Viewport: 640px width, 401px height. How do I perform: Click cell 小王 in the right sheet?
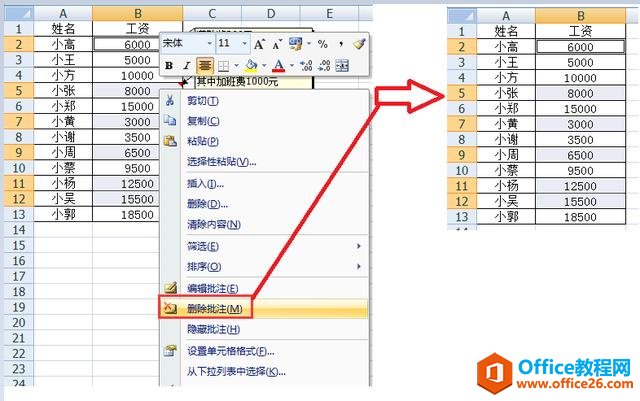(506, 62)
